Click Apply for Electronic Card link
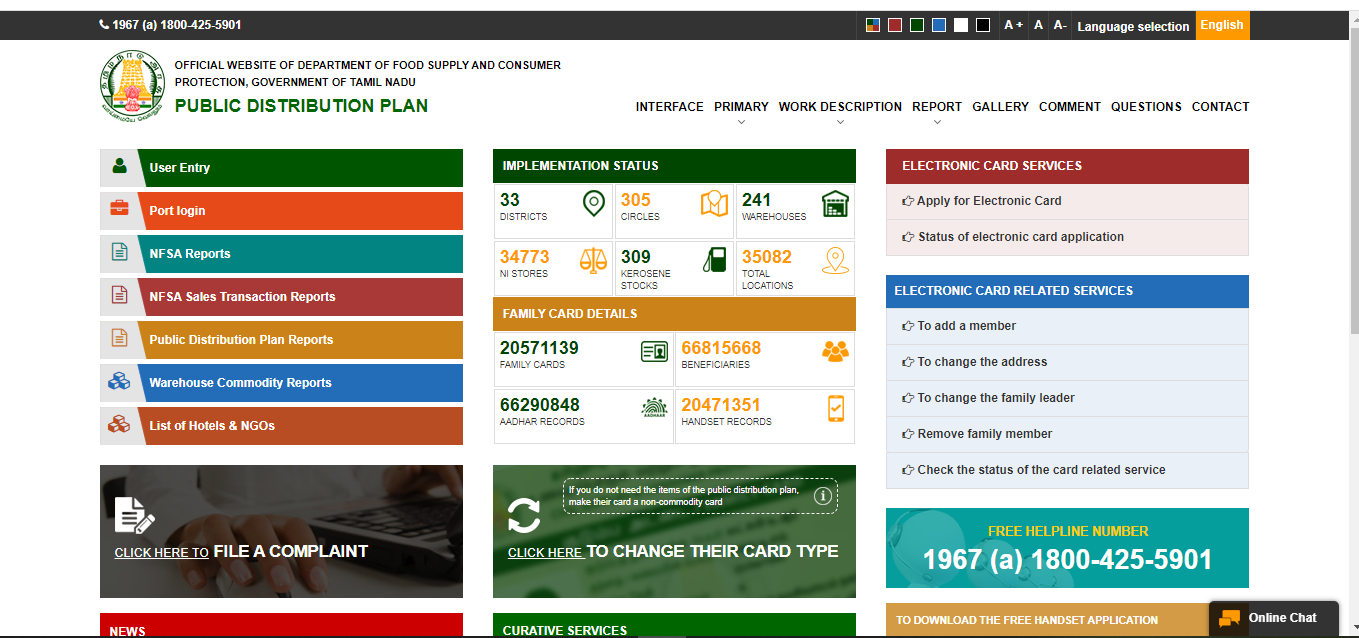Image resolution: width=1359 pixels, height=638 pixels. (x=988, y=201)
